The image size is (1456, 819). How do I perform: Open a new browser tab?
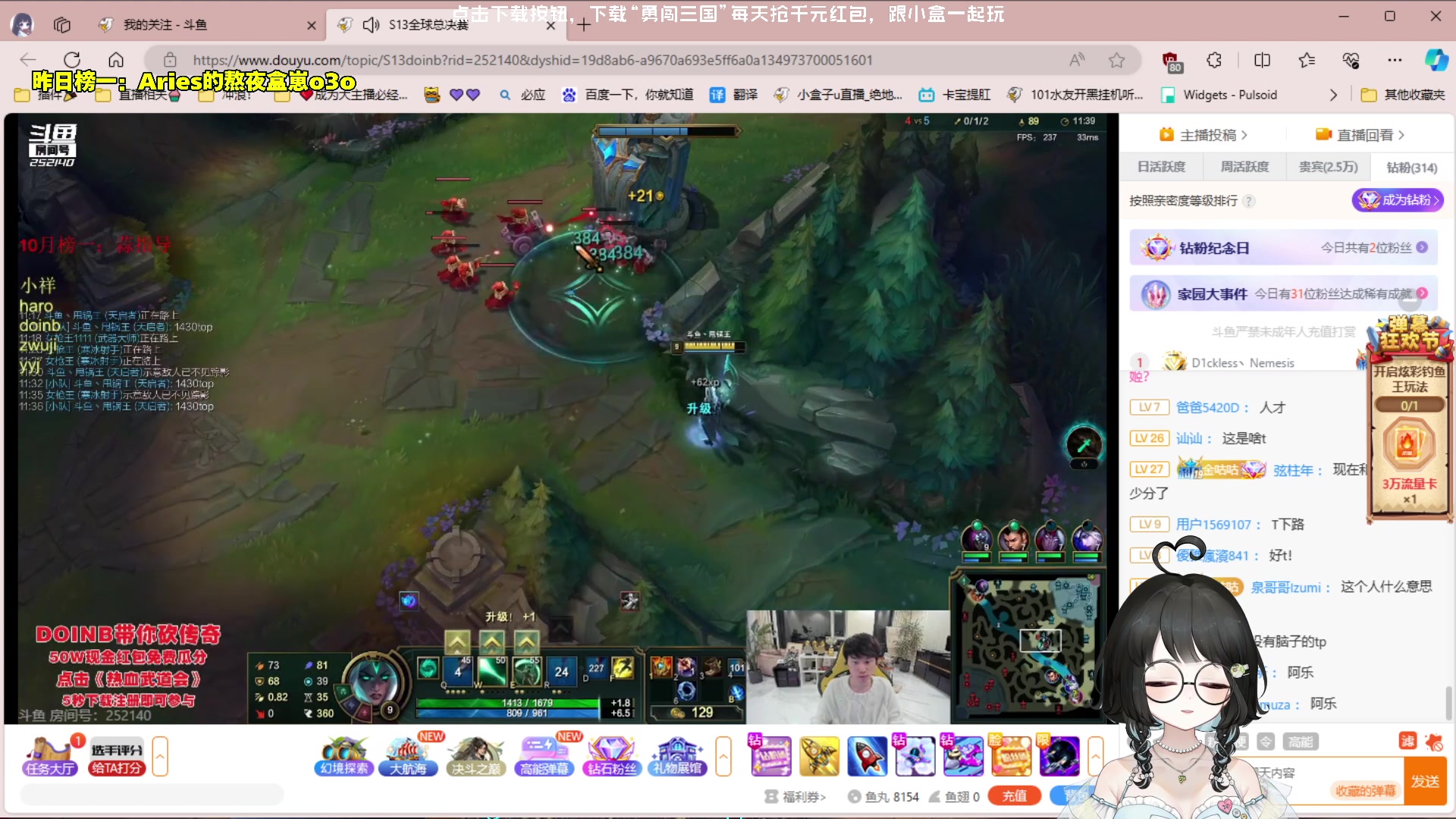pos(583,25)
